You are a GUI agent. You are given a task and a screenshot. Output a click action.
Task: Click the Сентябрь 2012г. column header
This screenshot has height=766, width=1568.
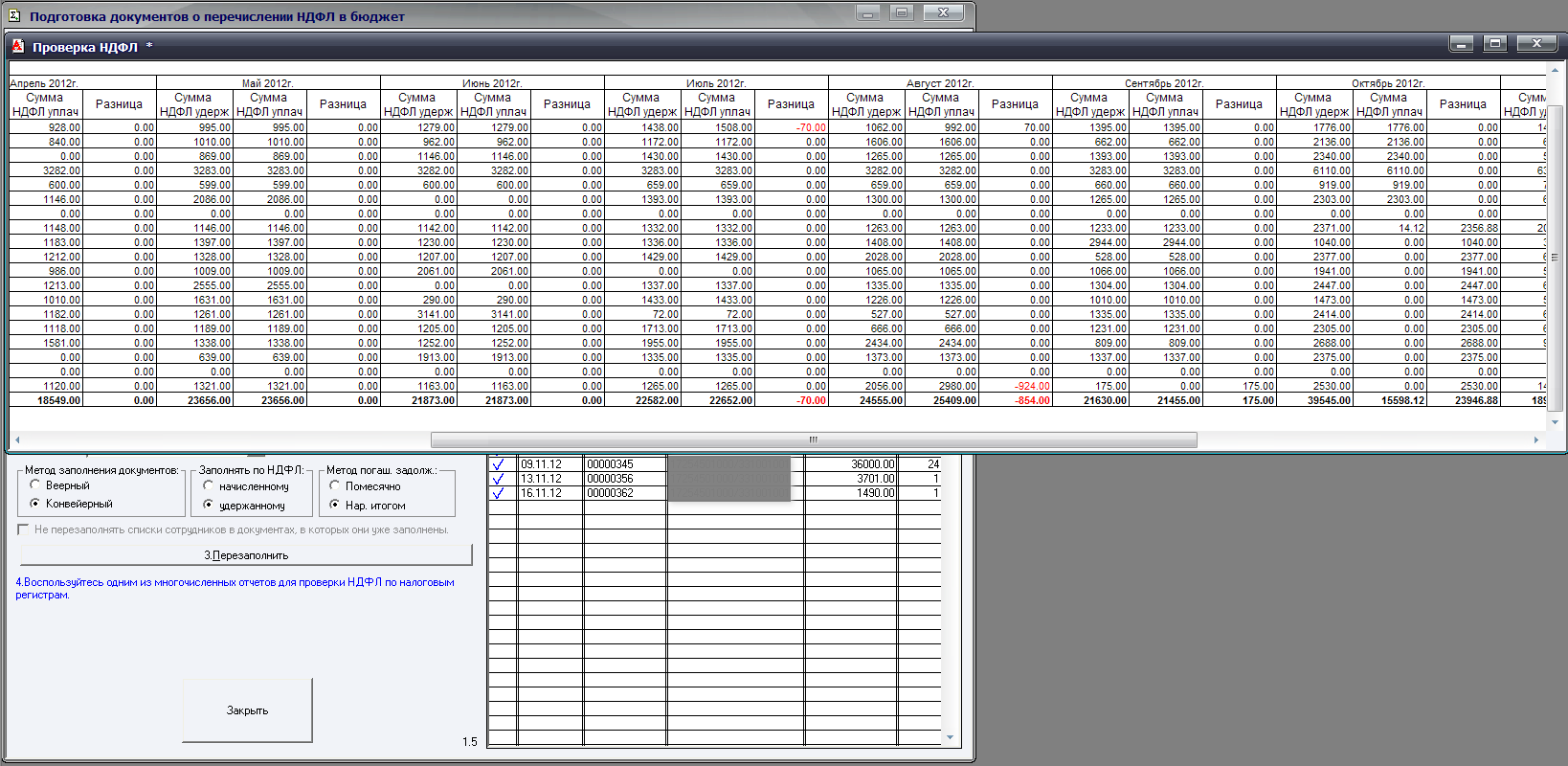[x=1164, y=83]
